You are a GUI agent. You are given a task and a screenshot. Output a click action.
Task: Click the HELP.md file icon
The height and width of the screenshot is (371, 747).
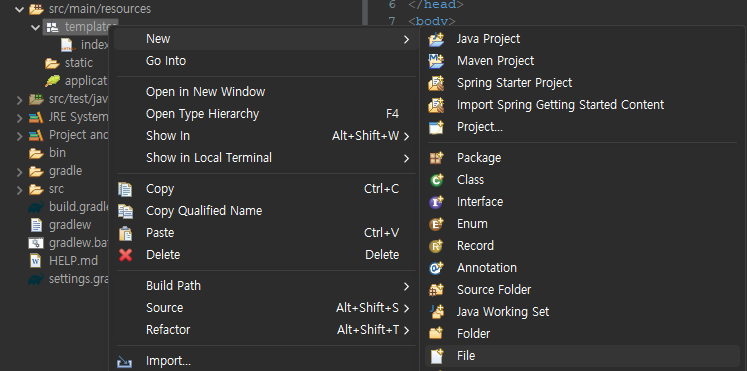point(36,261)
